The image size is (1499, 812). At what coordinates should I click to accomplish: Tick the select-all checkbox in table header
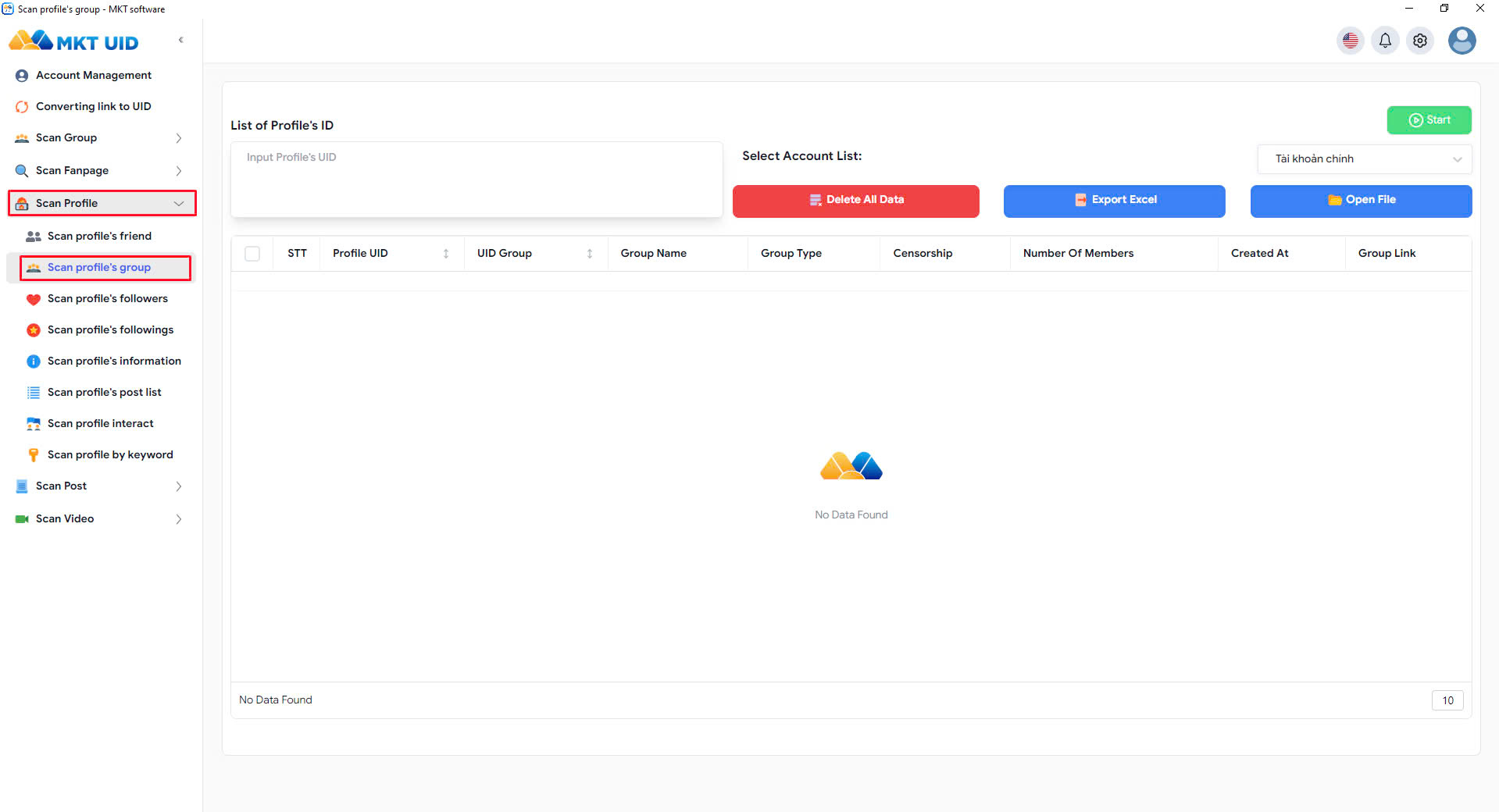point(252,254)
